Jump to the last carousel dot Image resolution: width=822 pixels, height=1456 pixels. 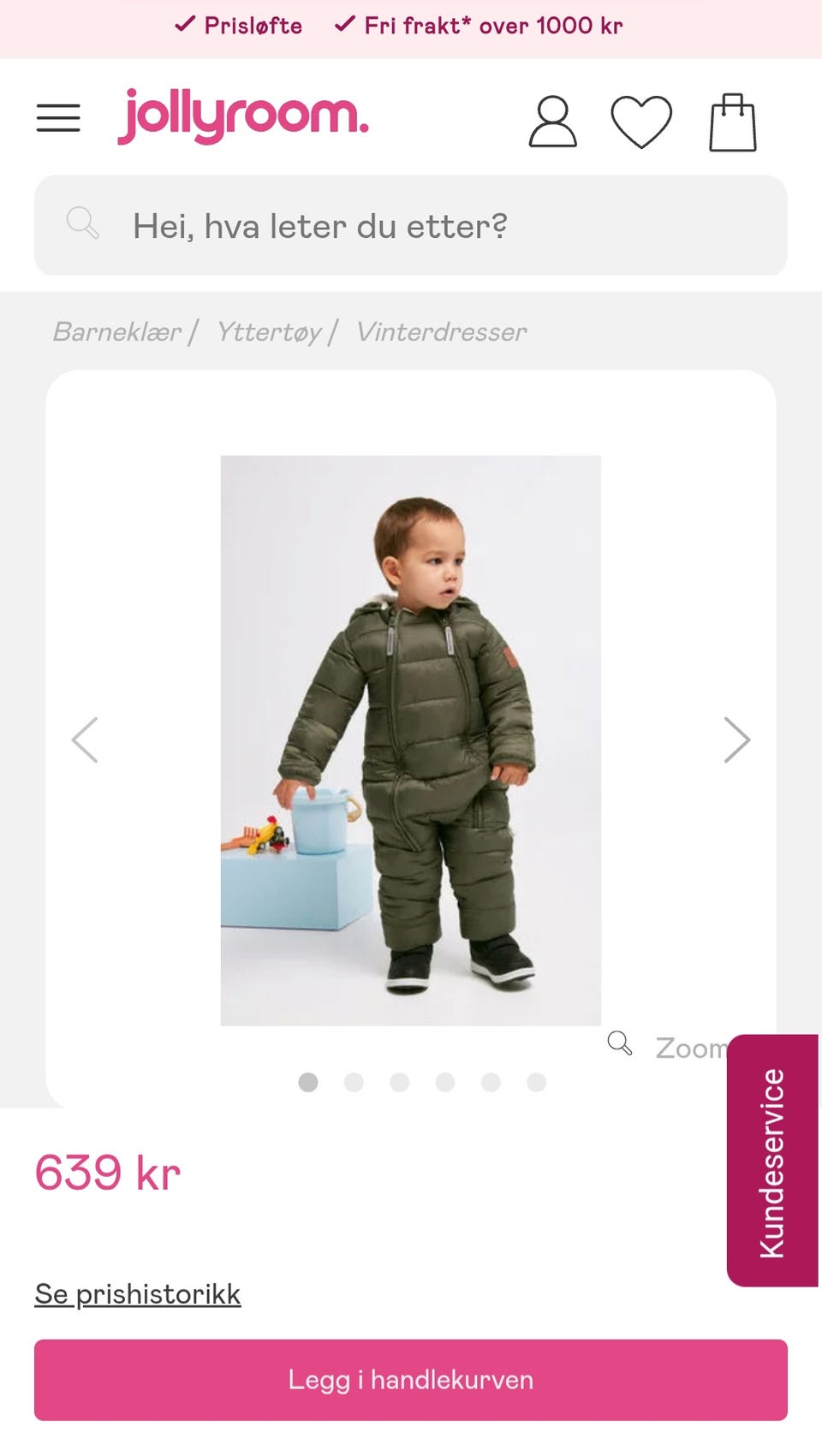(537, 1082)
